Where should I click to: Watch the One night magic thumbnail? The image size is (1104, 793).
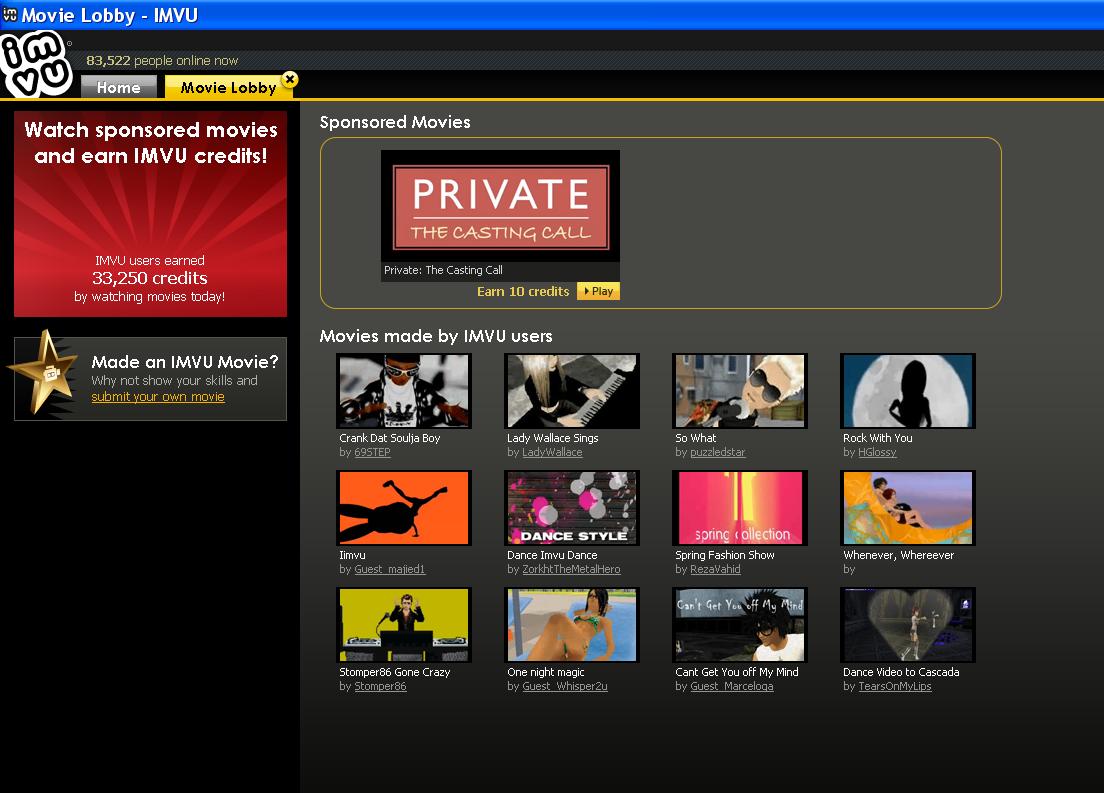(x=572, y=625)
